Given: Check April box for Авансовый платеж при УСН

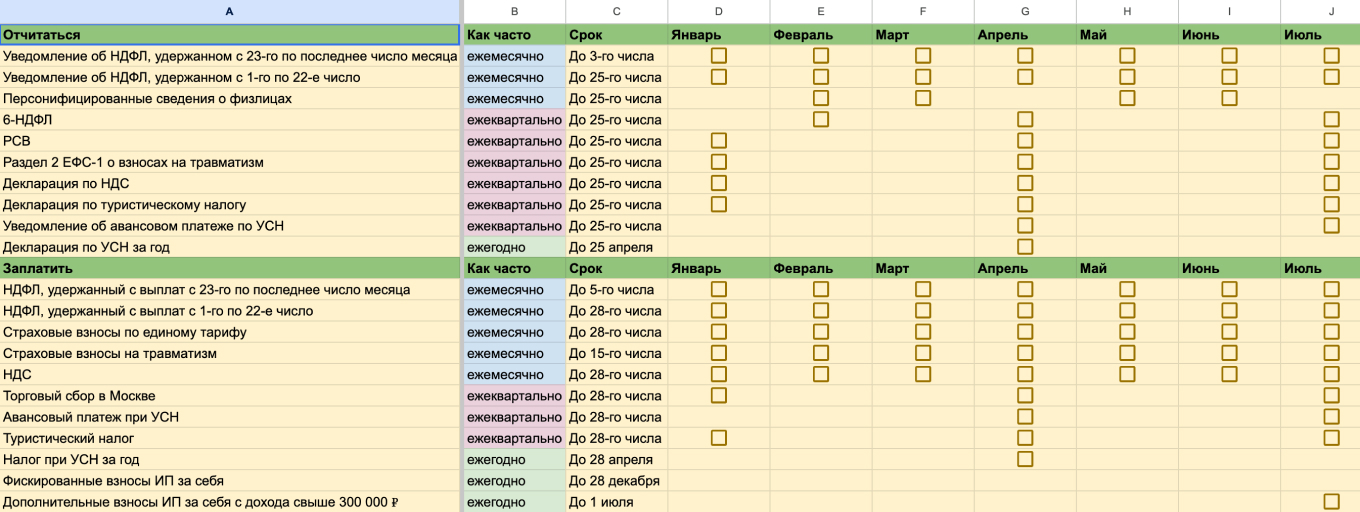Looking at the screenshot, I should [1025, 417].
